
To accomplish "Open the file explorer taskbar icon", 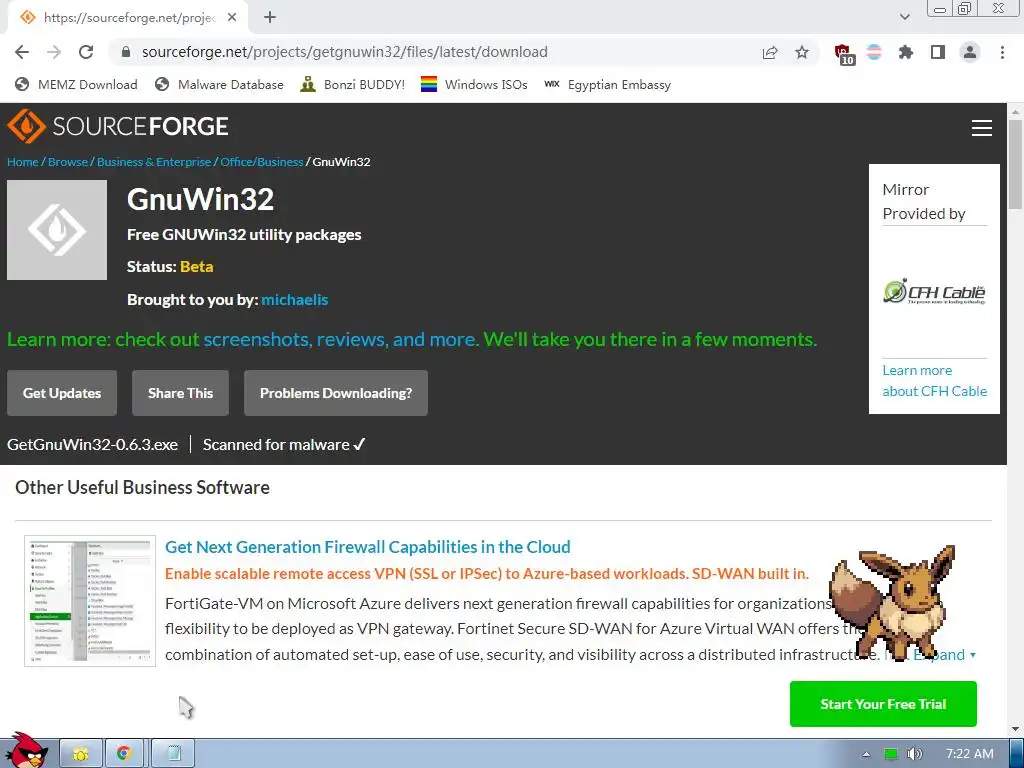I will tap(81, 754).
